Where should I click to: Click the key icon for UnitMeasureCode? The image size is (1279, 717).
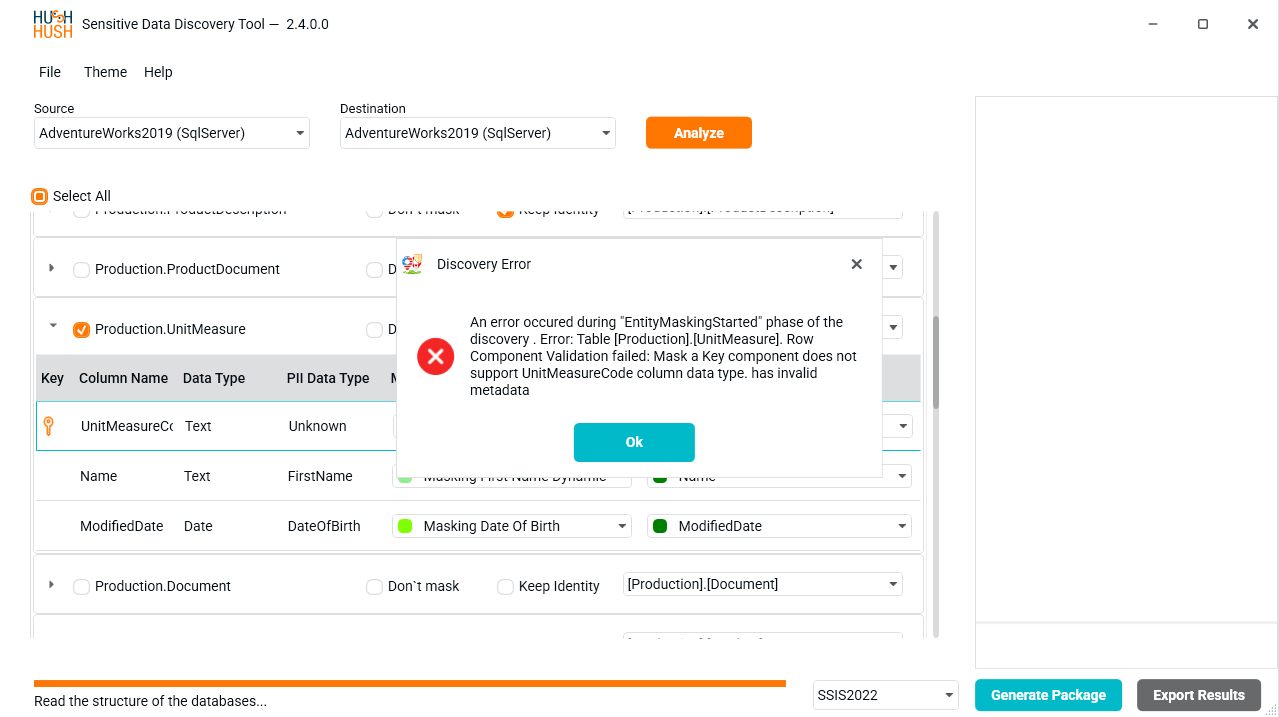[x=48, y=426]
